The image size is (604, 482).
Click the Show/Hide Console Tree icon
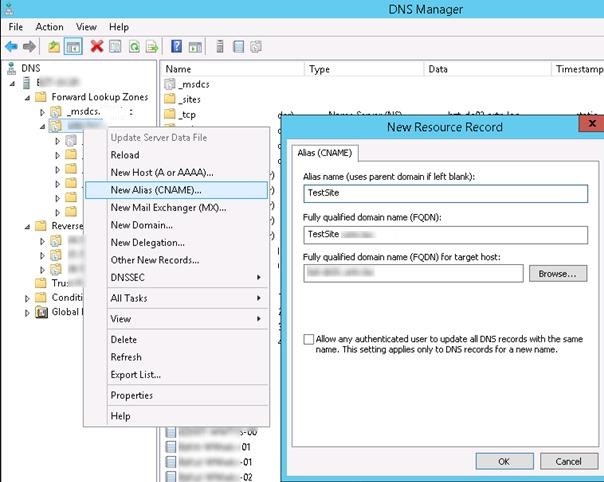pyautogui.click(x=73, y=46)
